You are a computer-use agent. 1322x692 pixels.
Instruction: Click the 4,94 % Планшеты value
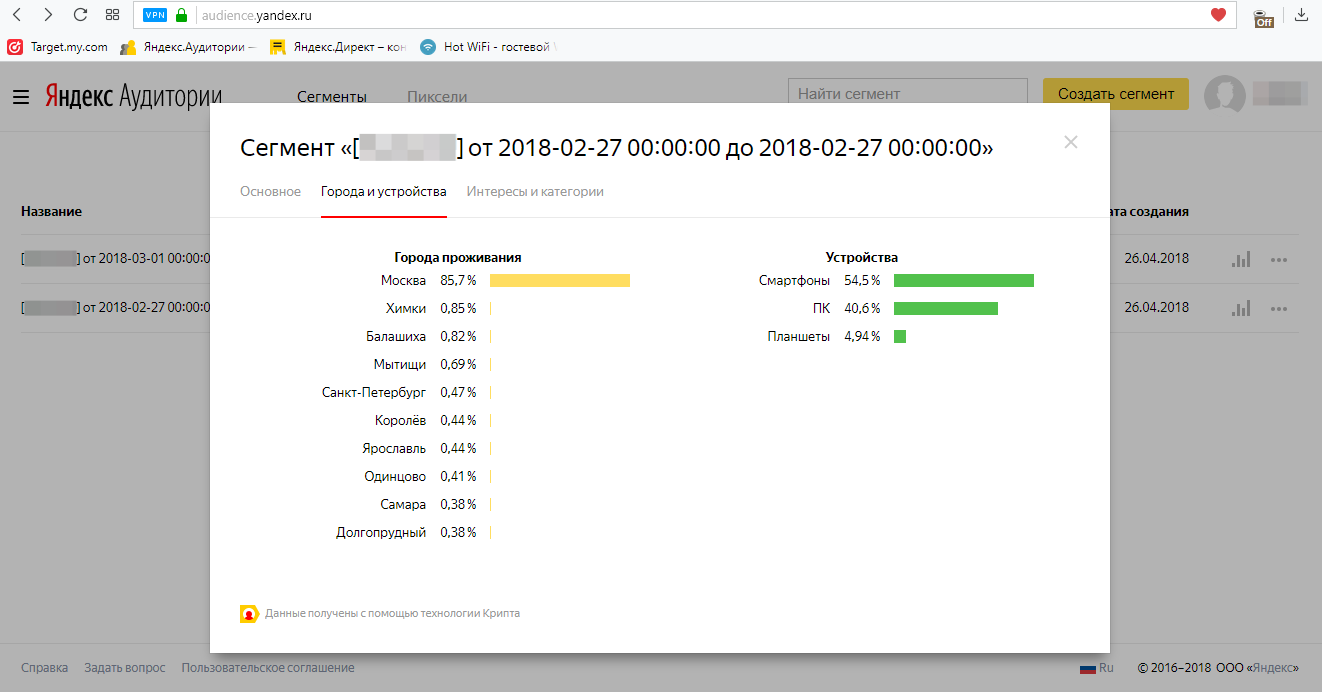[x=862, y=336]
